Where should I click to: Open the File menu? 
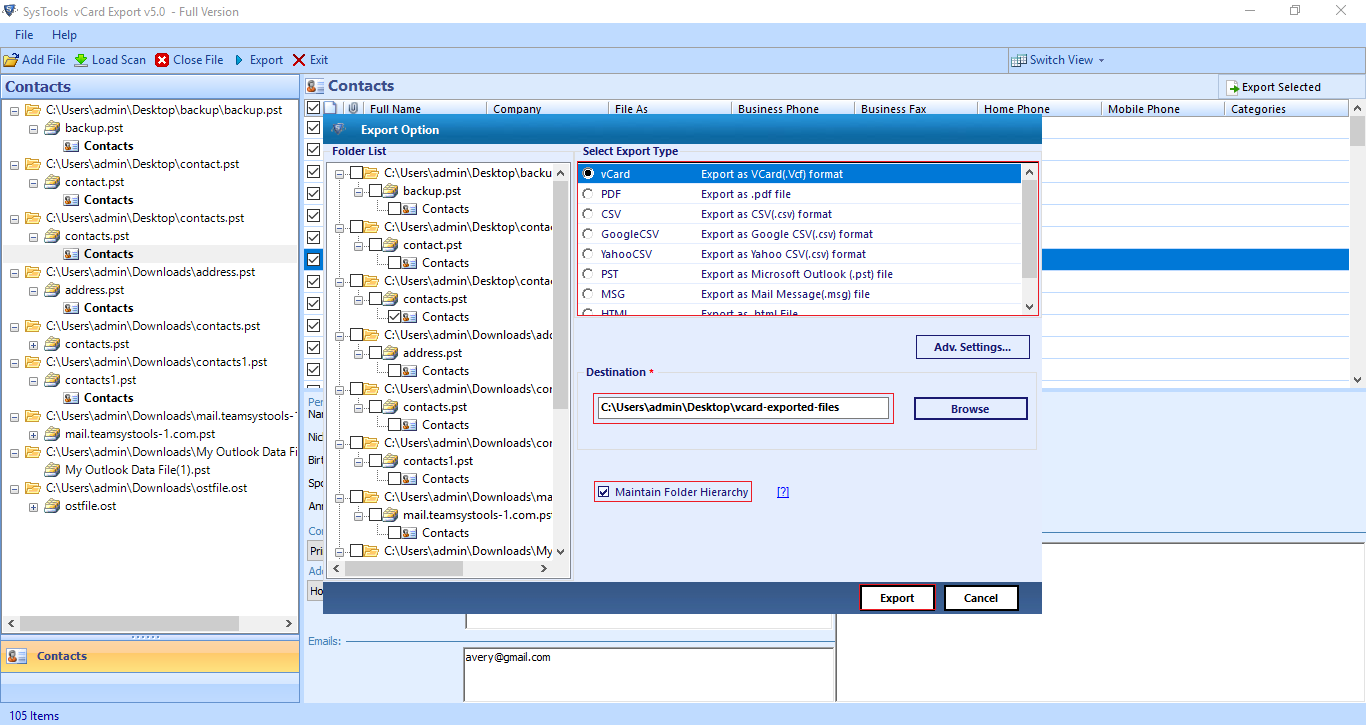24,35
